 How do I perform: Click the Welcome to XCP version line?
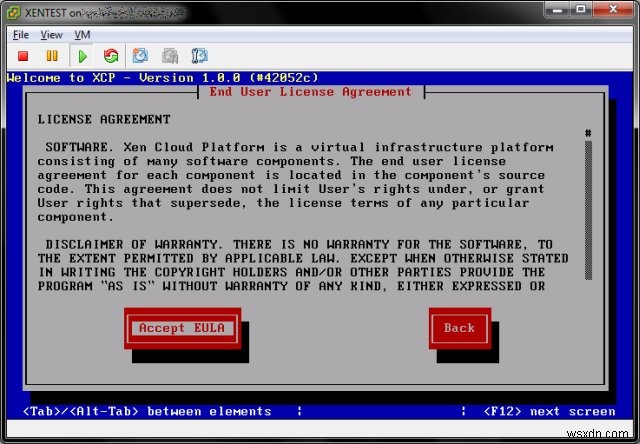pyautogui.click(x=162, y=78)
